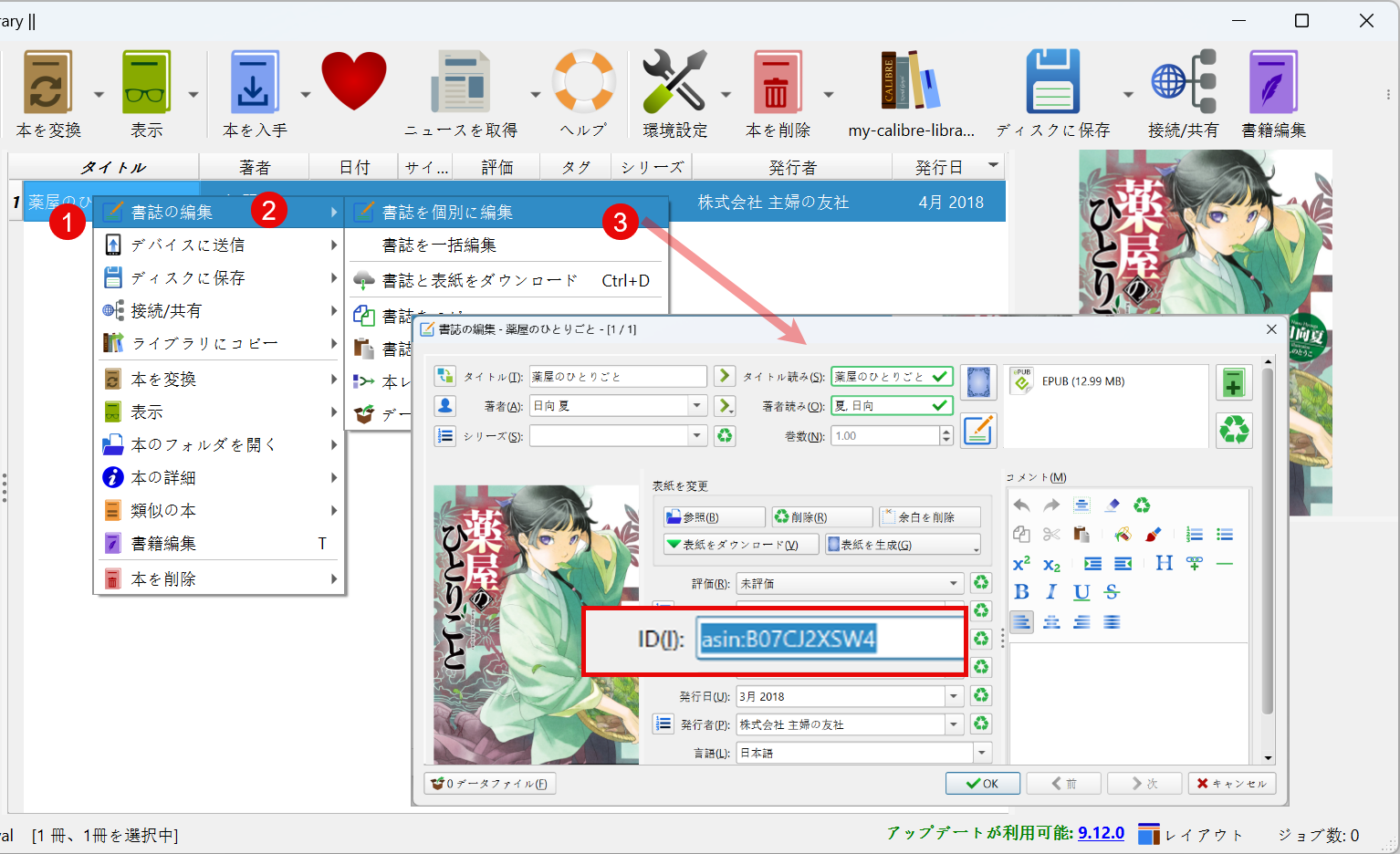Click insert link chain icon
The image size is (1400, 854).
[x=1194, y=563]
